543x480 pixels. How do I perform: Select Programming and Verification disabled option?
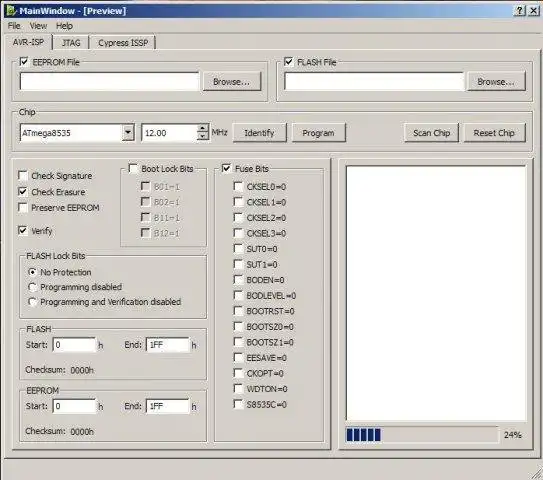coord(32,302)
